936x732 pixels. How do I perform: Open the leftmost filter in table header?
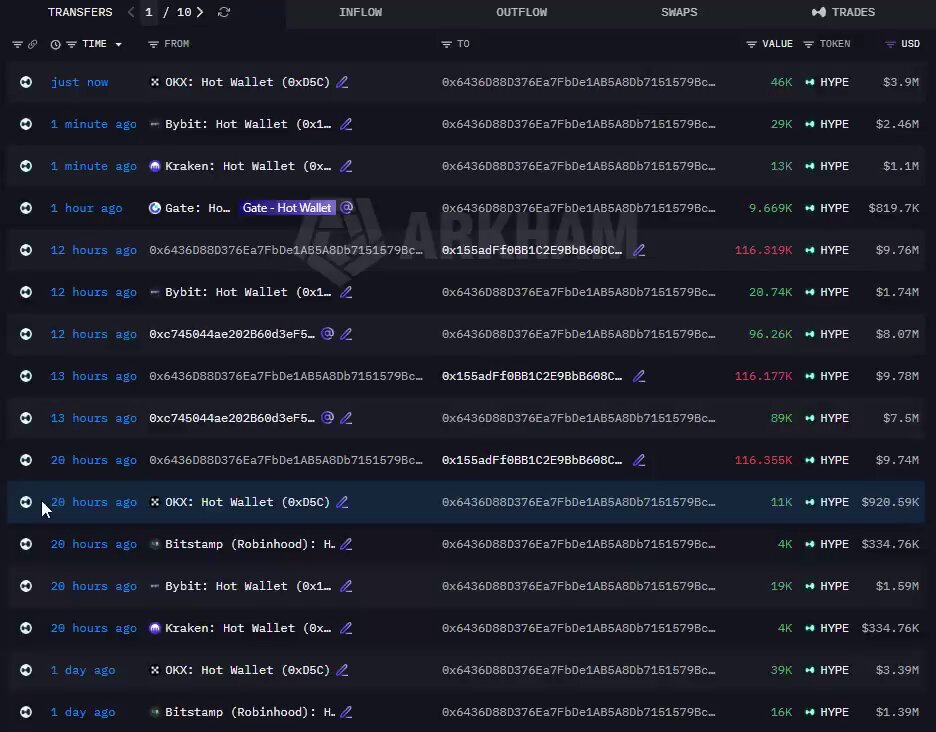17,44
